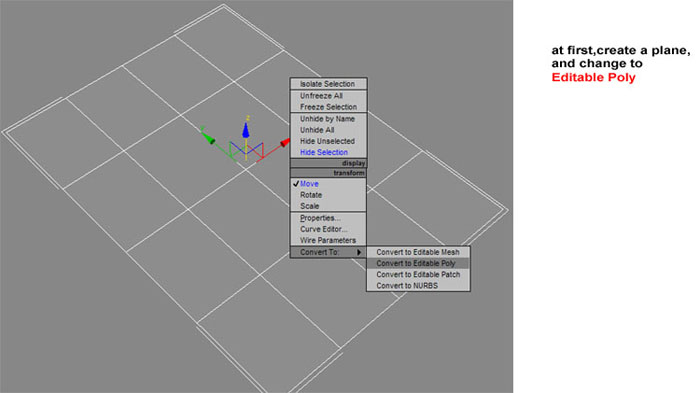Click the green Y-axis gizmo arrow

[208, 137]
